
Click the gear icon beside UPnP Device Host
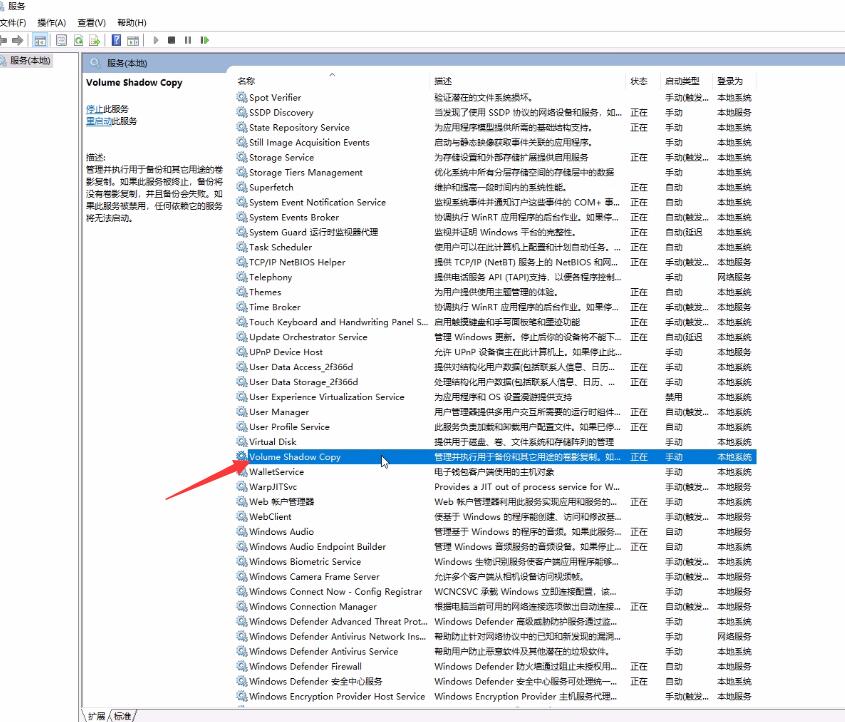[x=242, y=352]
